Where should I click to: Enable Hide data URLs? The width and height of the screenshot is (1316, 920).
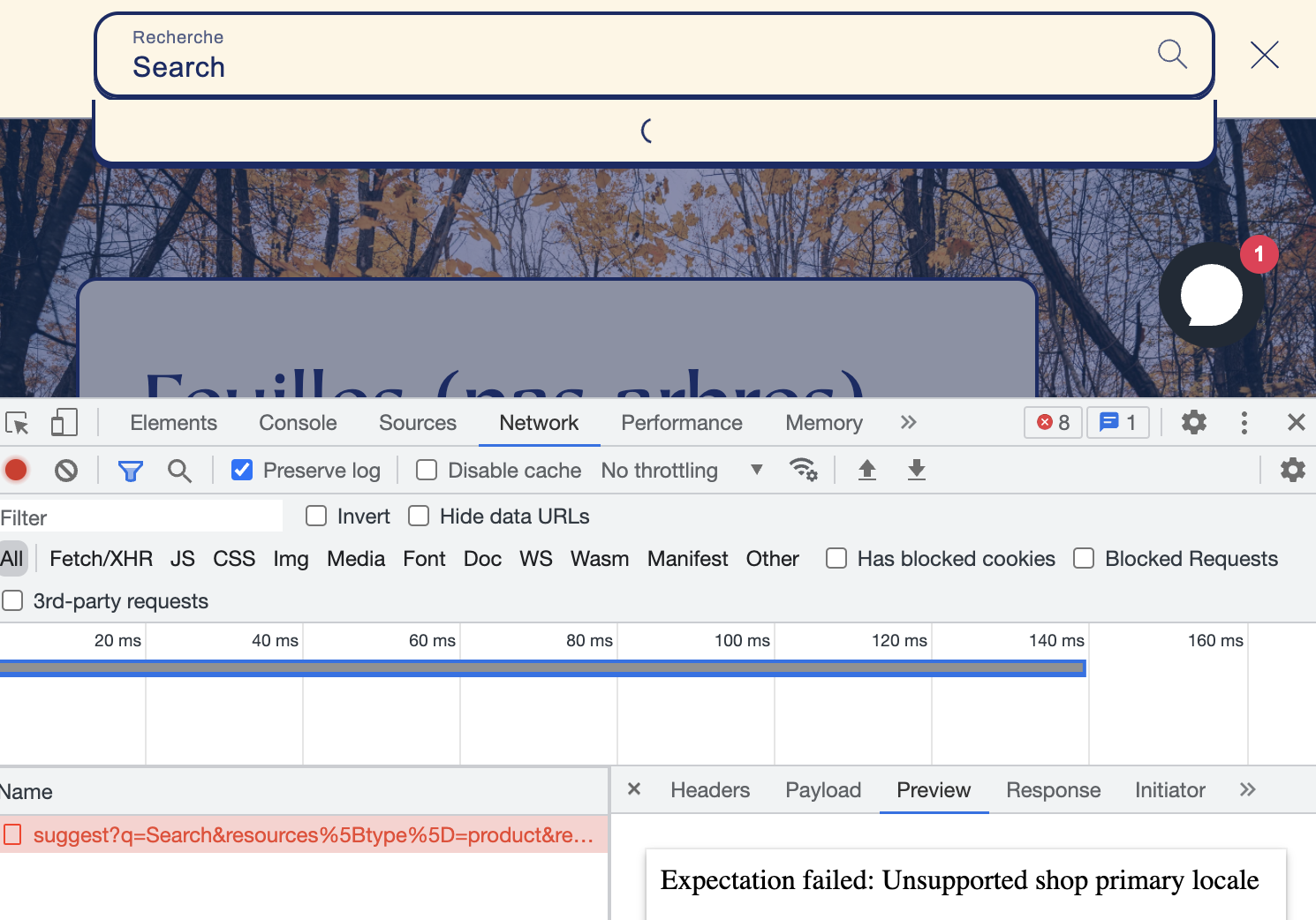click(x=419, y=516)
